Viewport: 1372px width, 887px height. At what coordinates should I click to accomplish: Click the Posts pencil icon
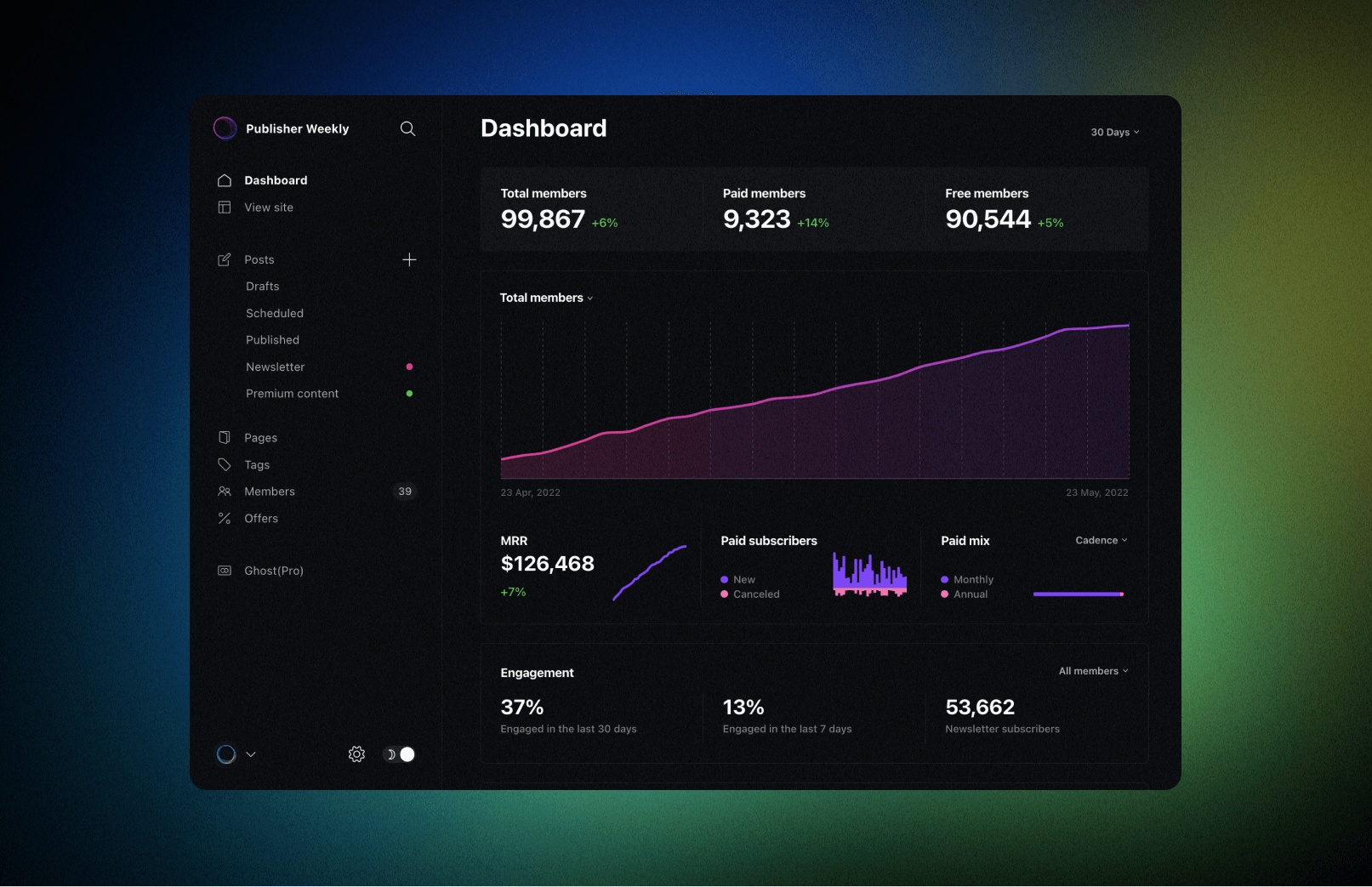click(x=225, y=259)
